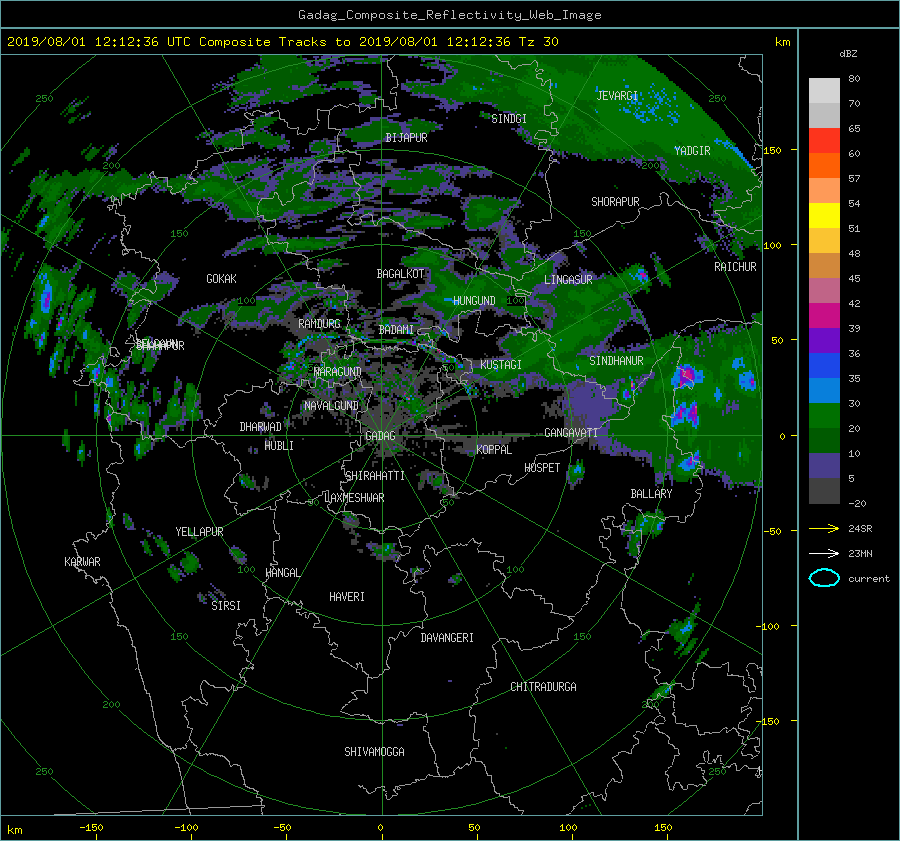Click the GANGAVATI city label
Image resolution: width=900 pixels, height=841 pixels.
571,433
